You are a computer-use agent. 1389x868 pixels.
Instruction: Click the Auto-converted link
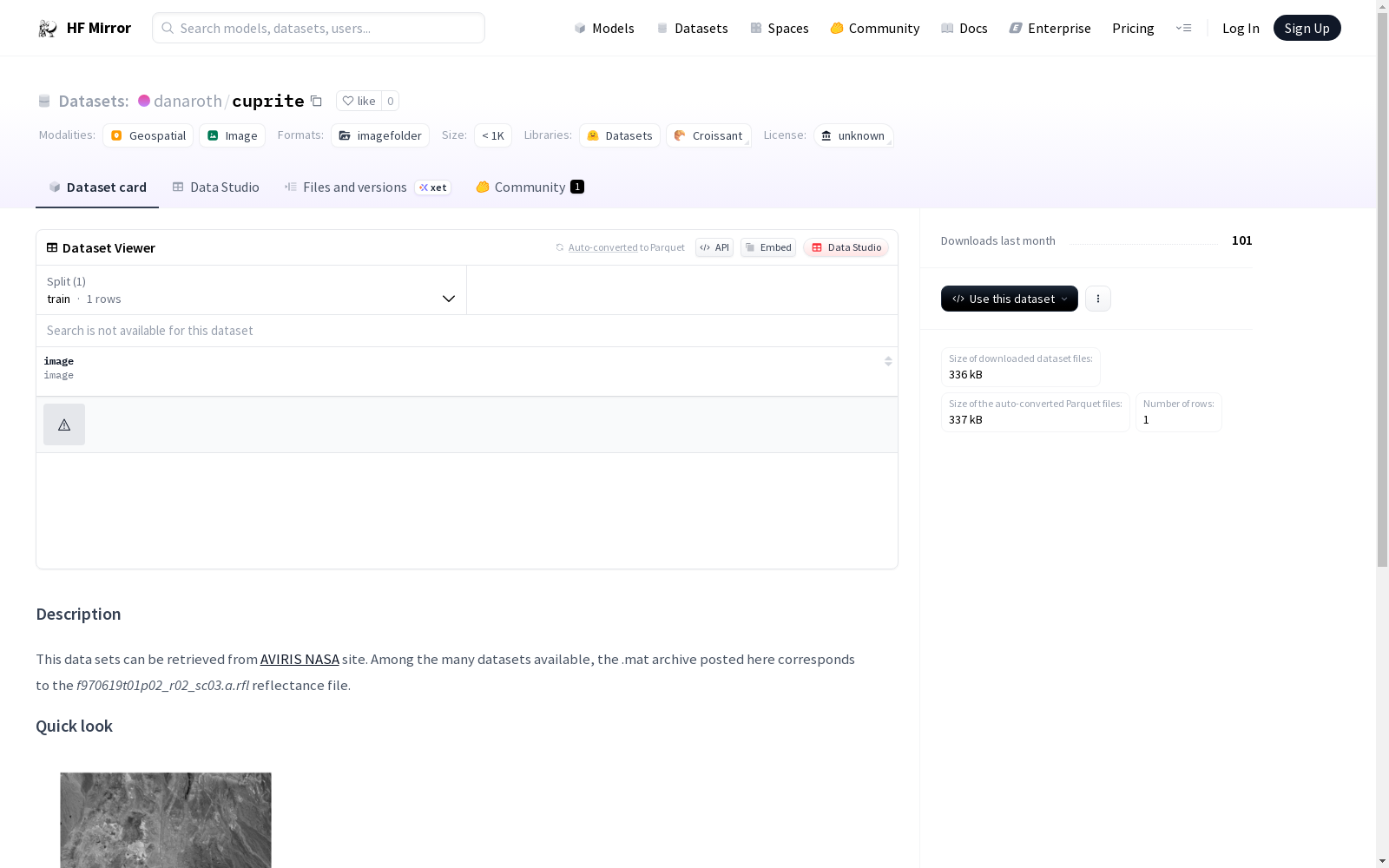pyautogui.click(x=602, y=247)
